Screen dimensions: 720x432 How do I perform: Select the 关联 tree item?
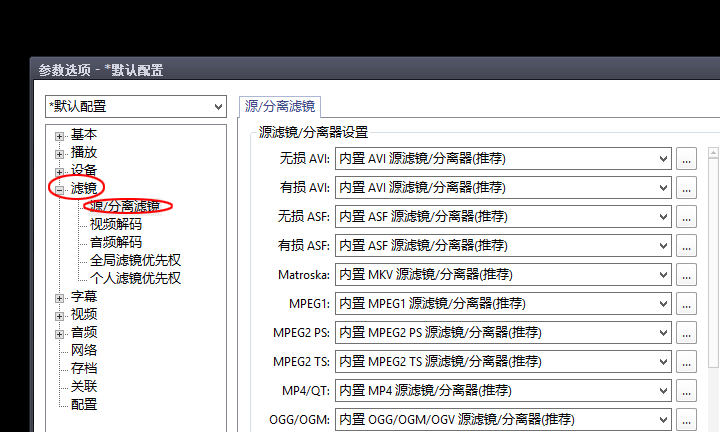pos(84,386)
